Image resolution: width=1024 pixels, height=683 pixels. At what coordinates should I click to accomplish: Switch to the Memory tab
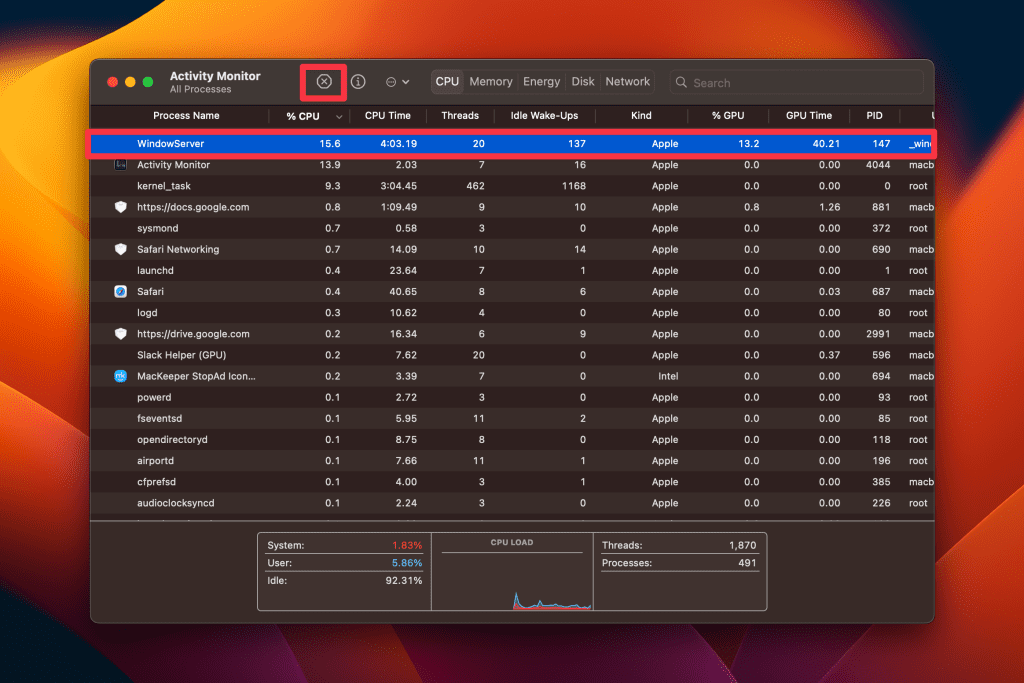click(x=490, y=82)
